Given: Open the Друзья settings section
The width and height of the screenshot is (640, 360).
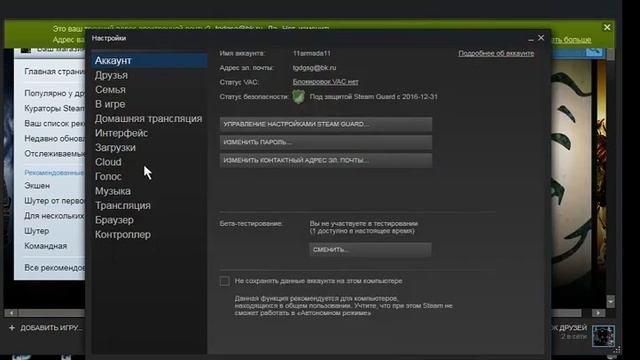Looking at the screenshot, I should (111, 75).
